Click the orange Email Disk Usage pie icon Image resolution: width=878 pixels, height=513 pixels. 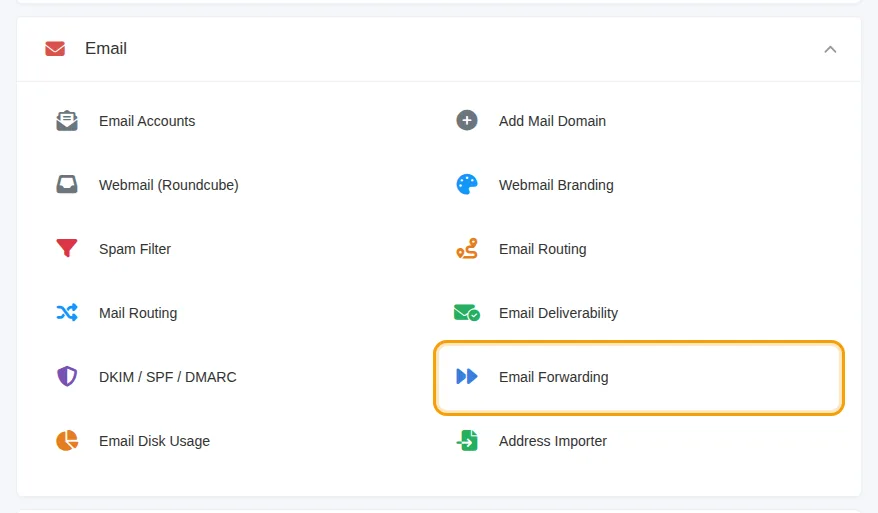[67, 440]
